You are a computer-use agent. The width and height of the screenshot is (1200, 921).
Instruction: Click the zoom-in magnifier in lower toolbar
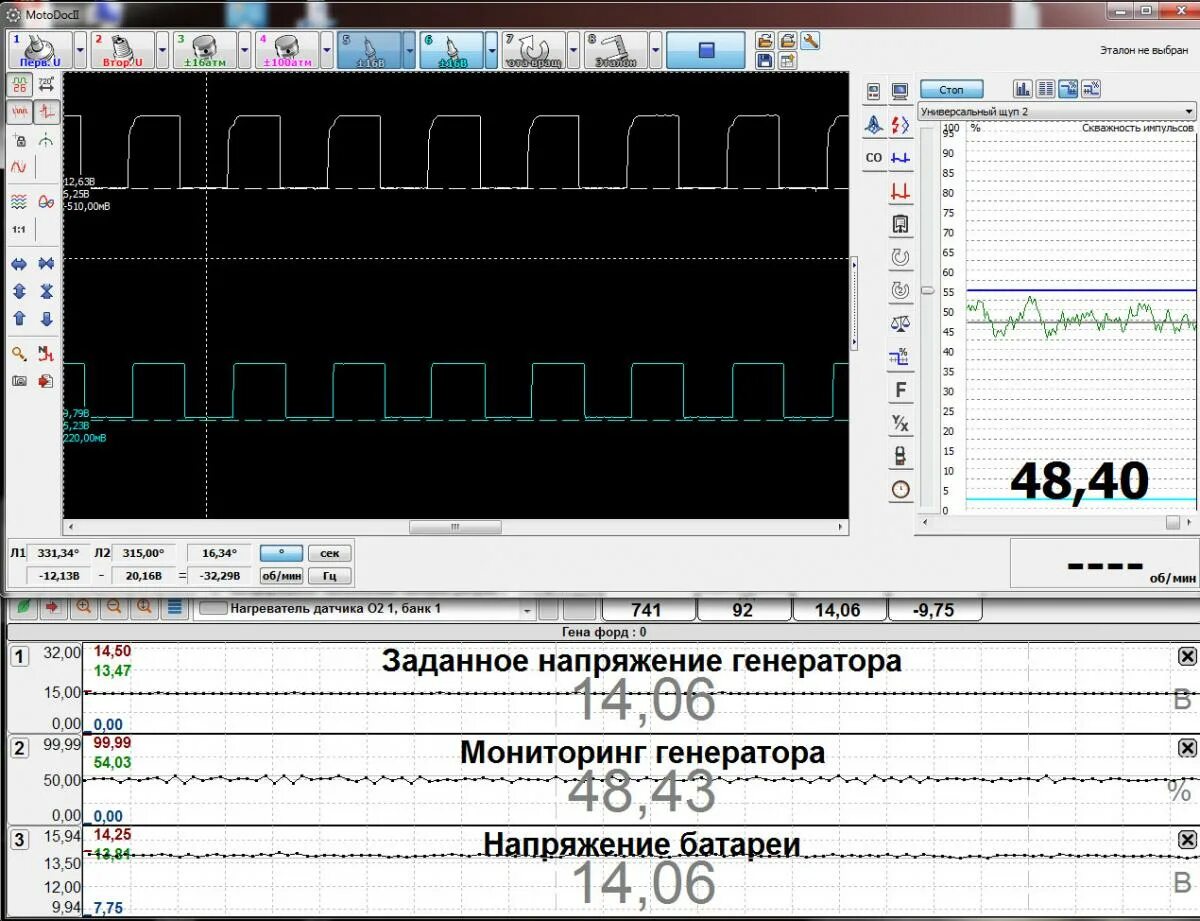click(82, 606)
